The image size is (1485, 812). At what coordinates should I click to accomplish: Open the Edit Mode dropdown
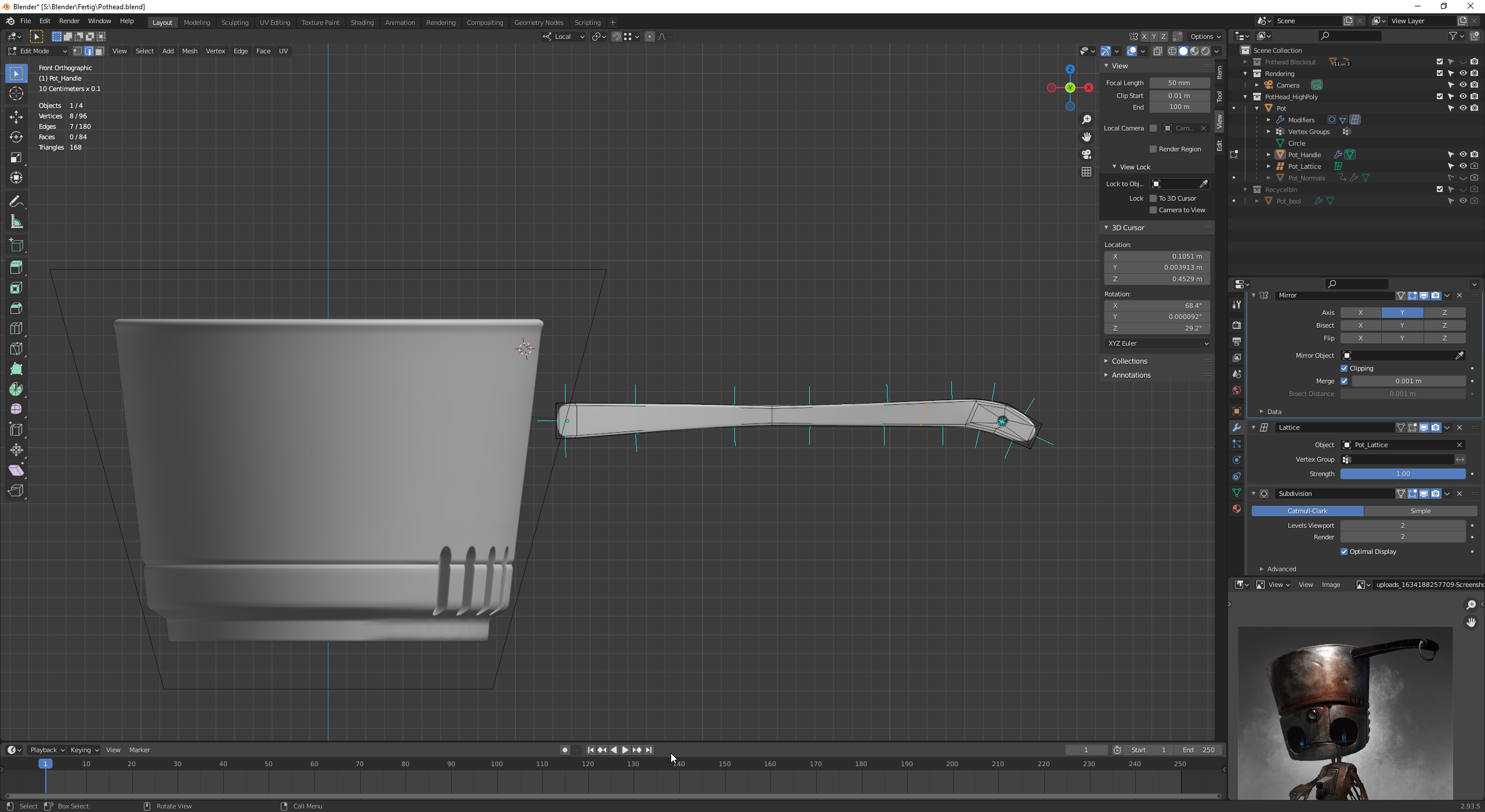38,51
